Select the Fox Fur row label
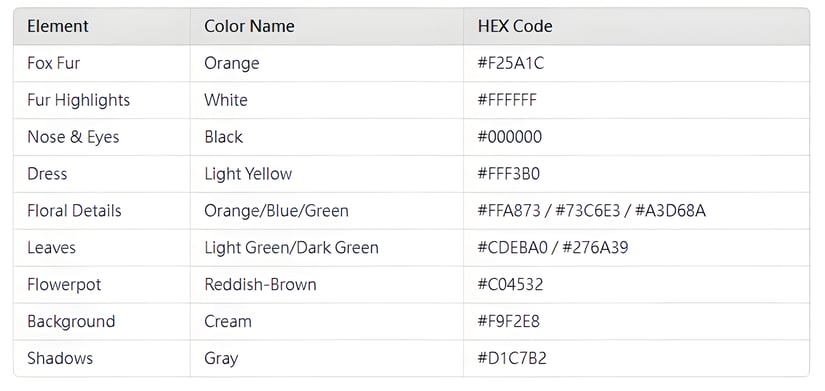Viewport: 825px width, 391px height. pos(54,63)
